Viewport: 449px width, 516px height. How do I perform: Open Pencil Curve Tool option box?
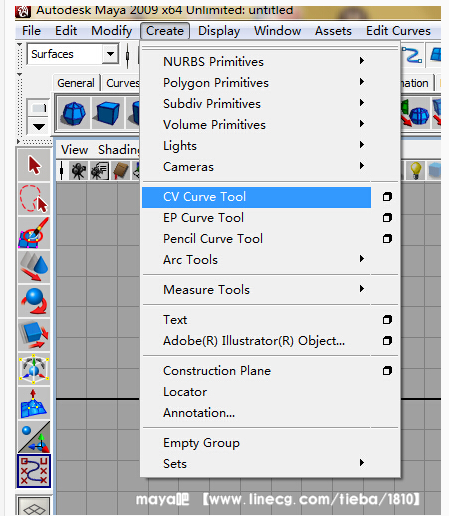coord(387,239)
